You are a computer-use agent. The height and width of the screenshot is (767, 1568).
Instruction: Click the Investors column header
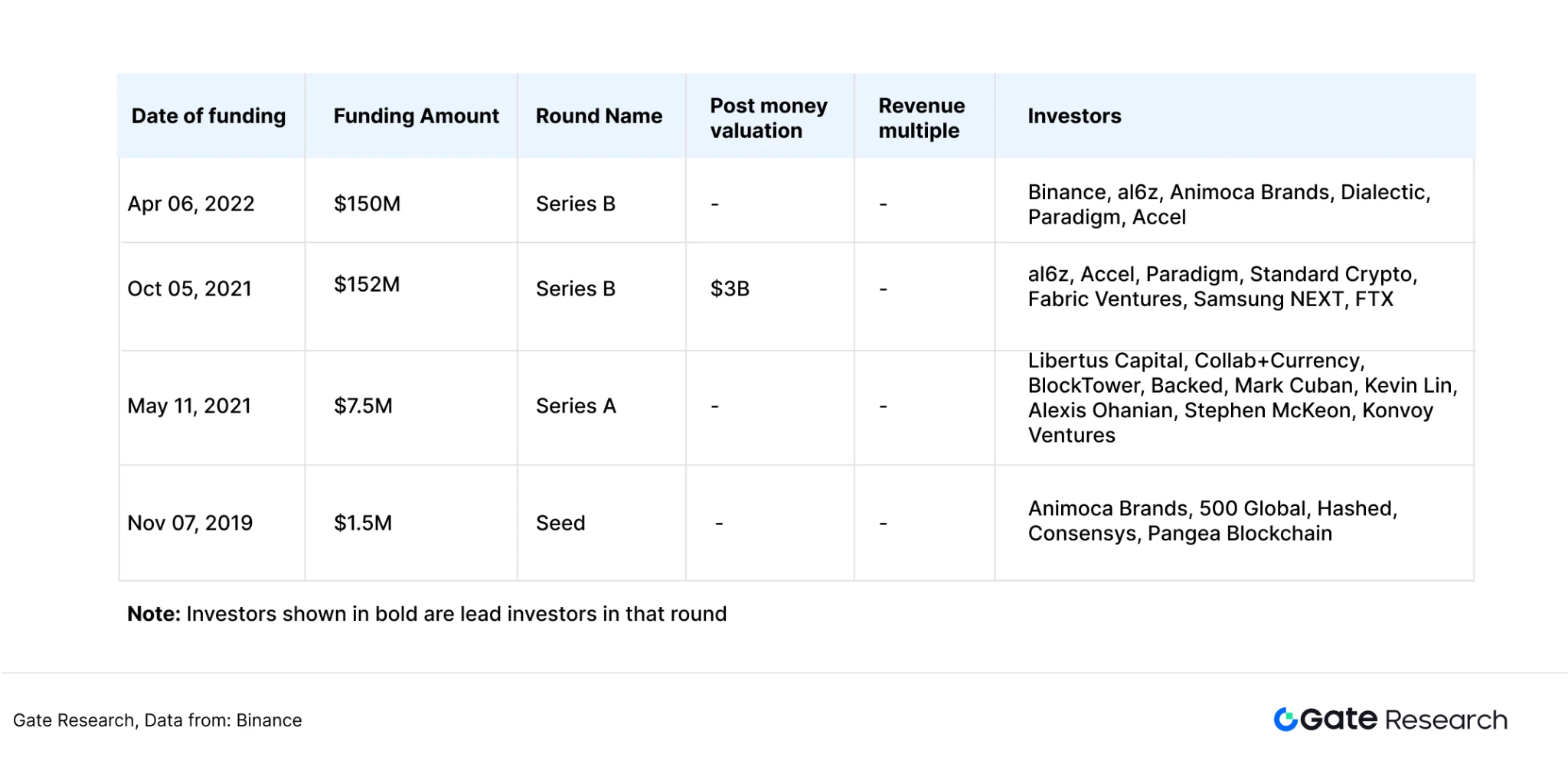coord(1073,116)
